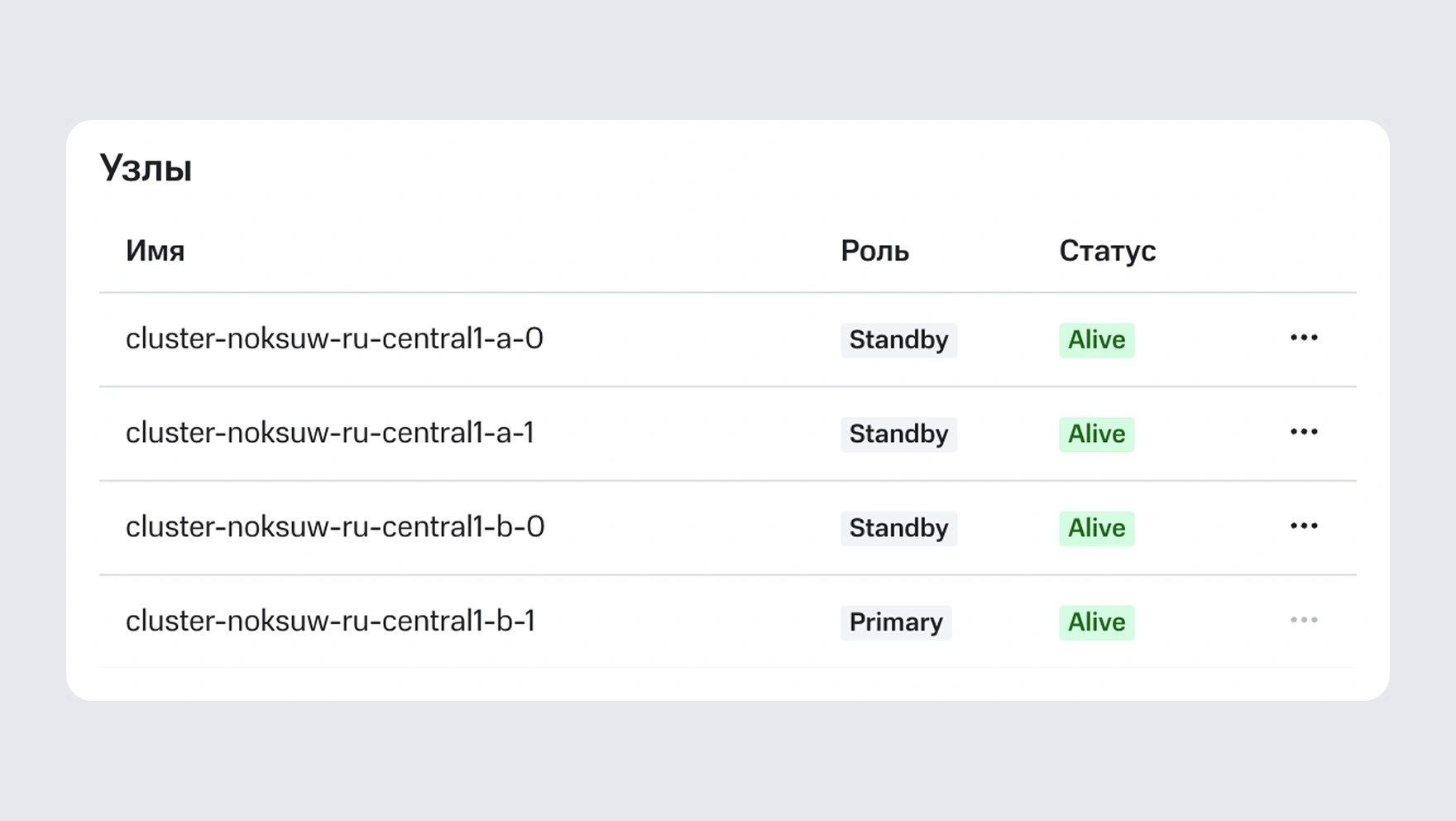Click the Alive badge of cluster-noksuw-ru-central1-b-0
1456x821 pixels.
click(1096, 528)
